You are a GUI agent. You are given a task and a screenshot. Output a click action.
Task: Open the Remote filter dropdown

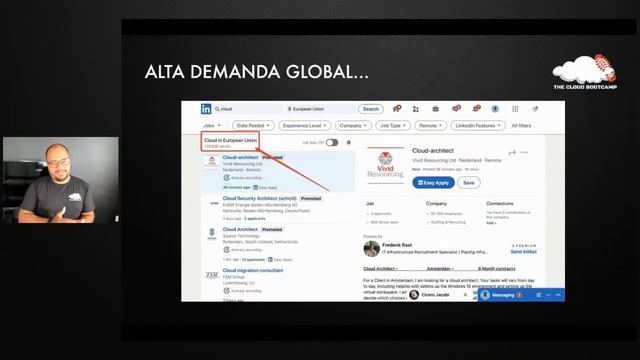[x=431, y=126]
